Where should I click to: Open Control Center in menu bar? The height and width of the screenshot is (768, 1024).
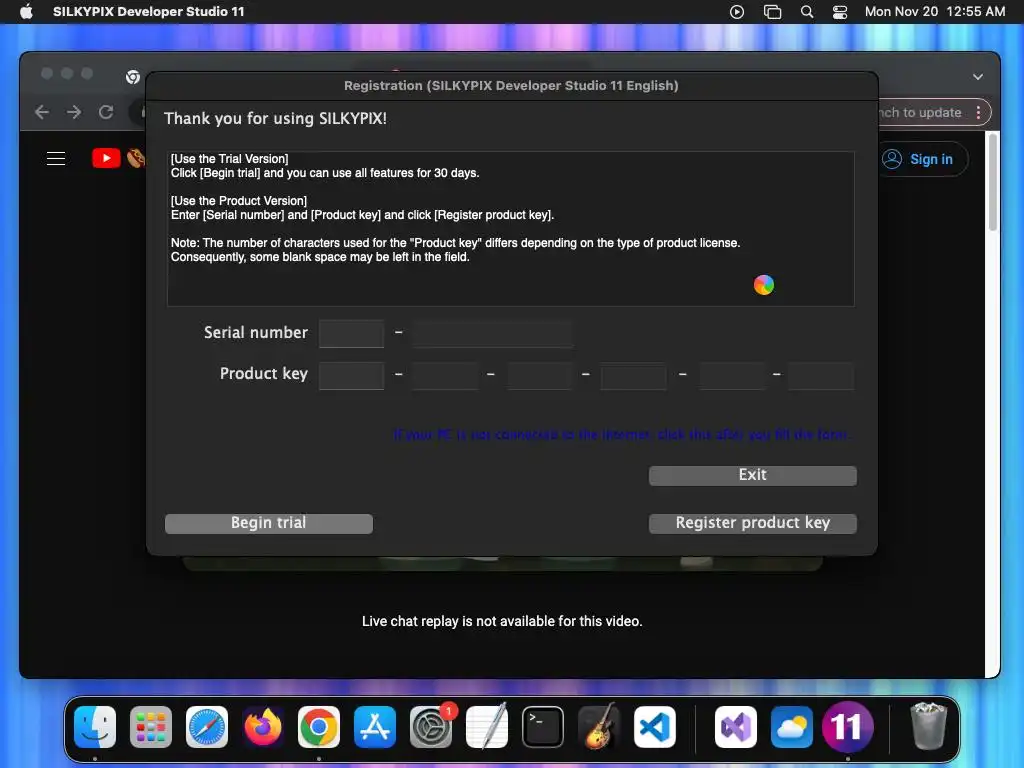pyautogui.click(x=840, y=12)
